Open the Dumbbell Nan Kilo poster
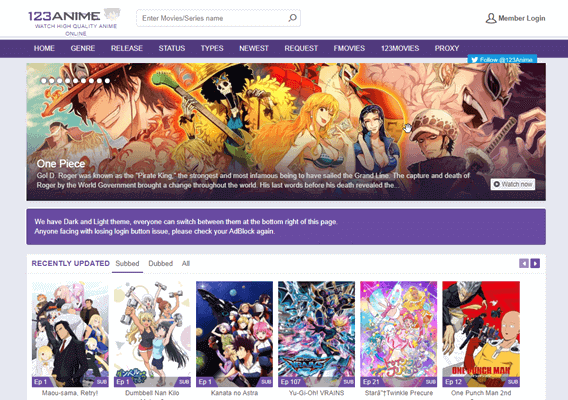 pyautogui.click(x=152, y=334)
